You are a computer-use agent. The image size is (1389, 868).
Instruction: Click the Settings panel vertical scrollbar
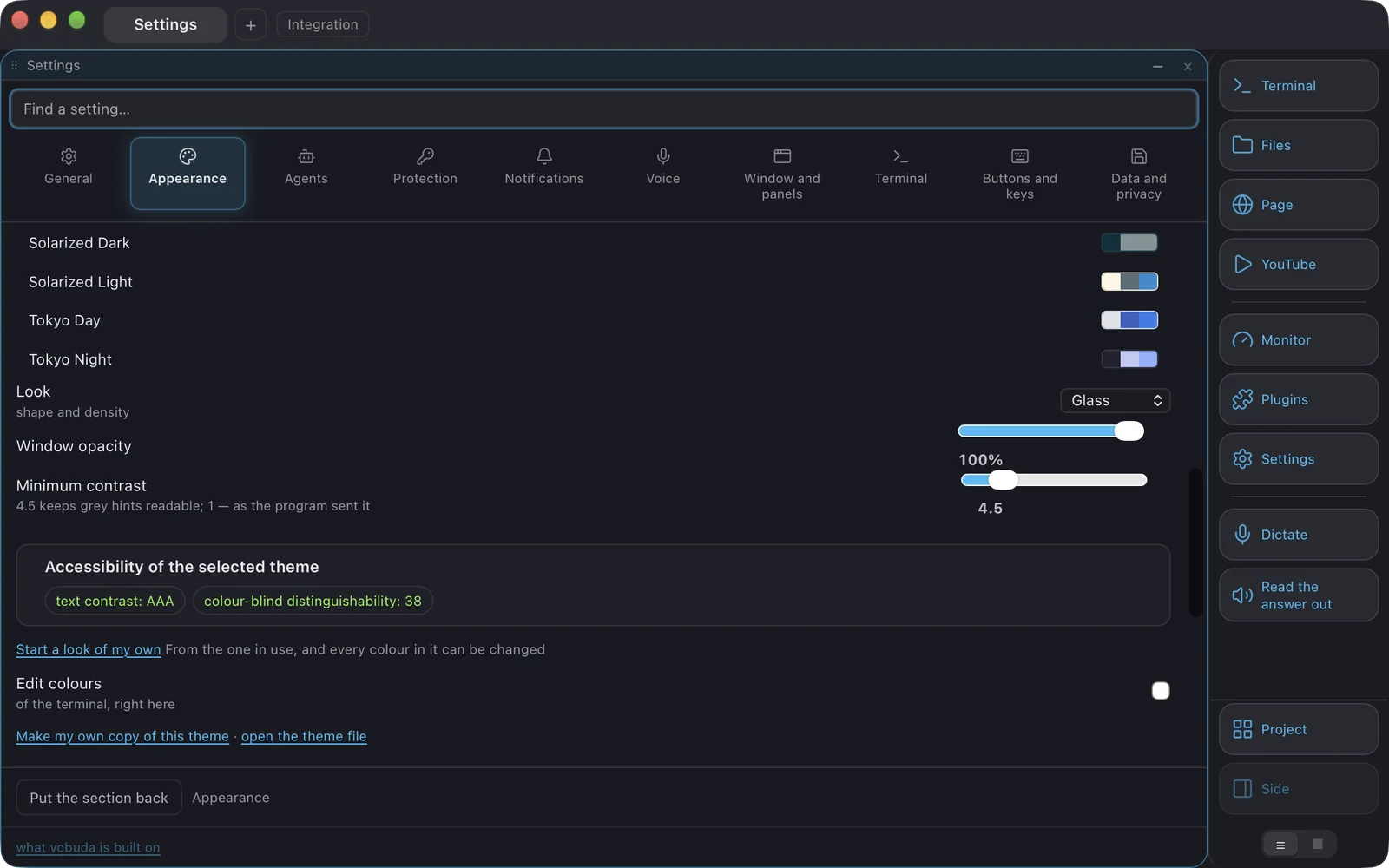(1195, 542)
